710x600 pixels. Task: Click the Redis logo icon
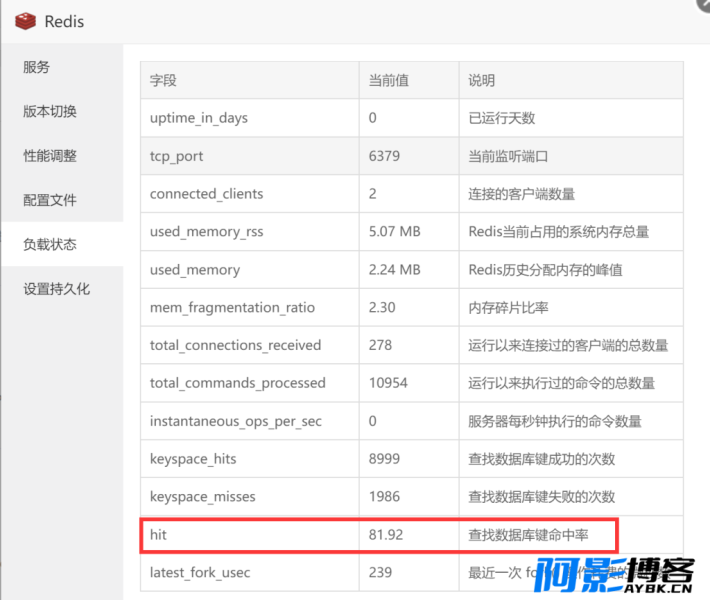point(25,21)
